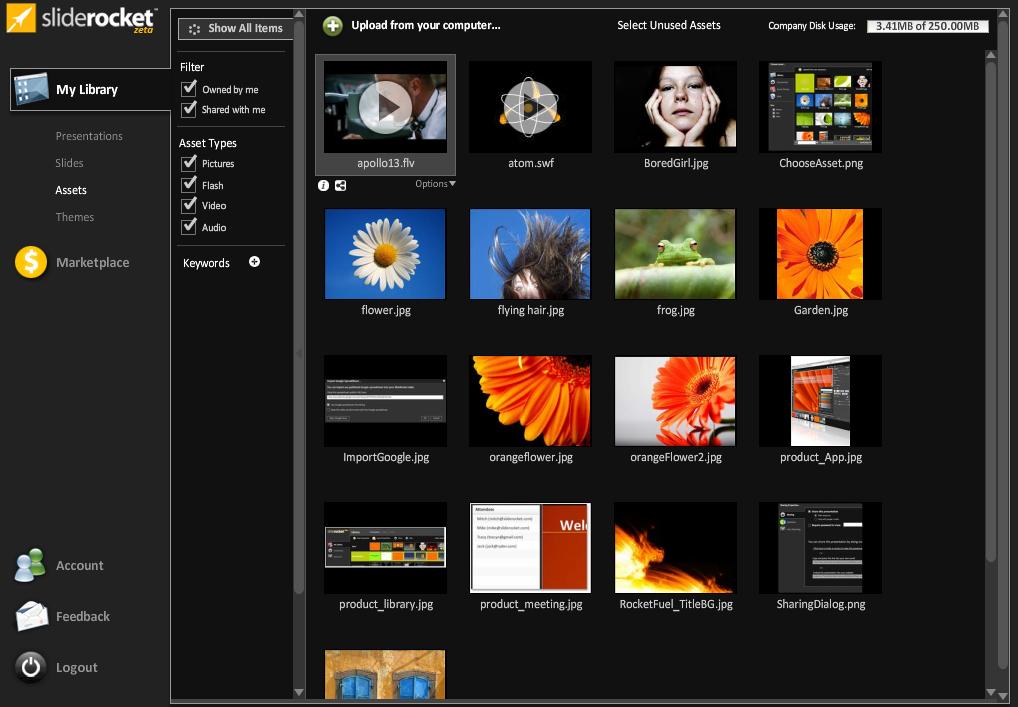Play the atom.swf flash preview
Screen dimensions: 1018x707
[x=530, y=107]
